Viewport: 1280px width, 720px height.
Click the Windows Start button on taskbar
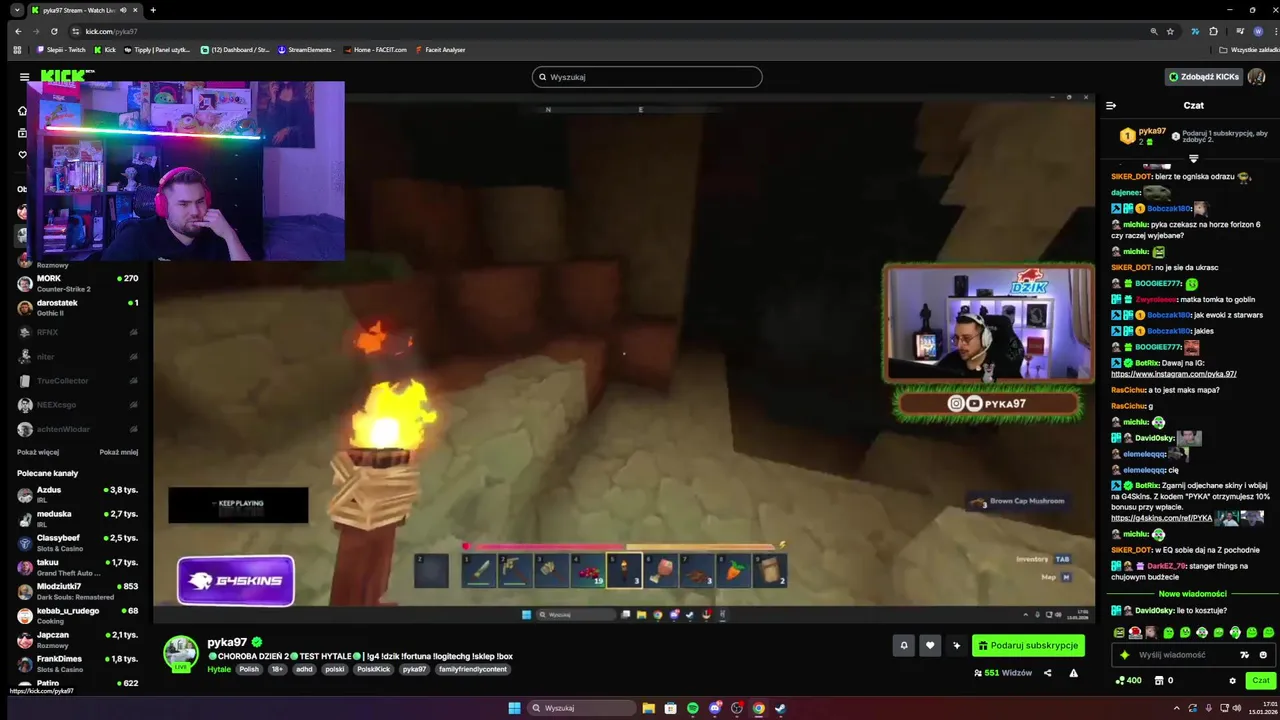[x=514, y=708]
